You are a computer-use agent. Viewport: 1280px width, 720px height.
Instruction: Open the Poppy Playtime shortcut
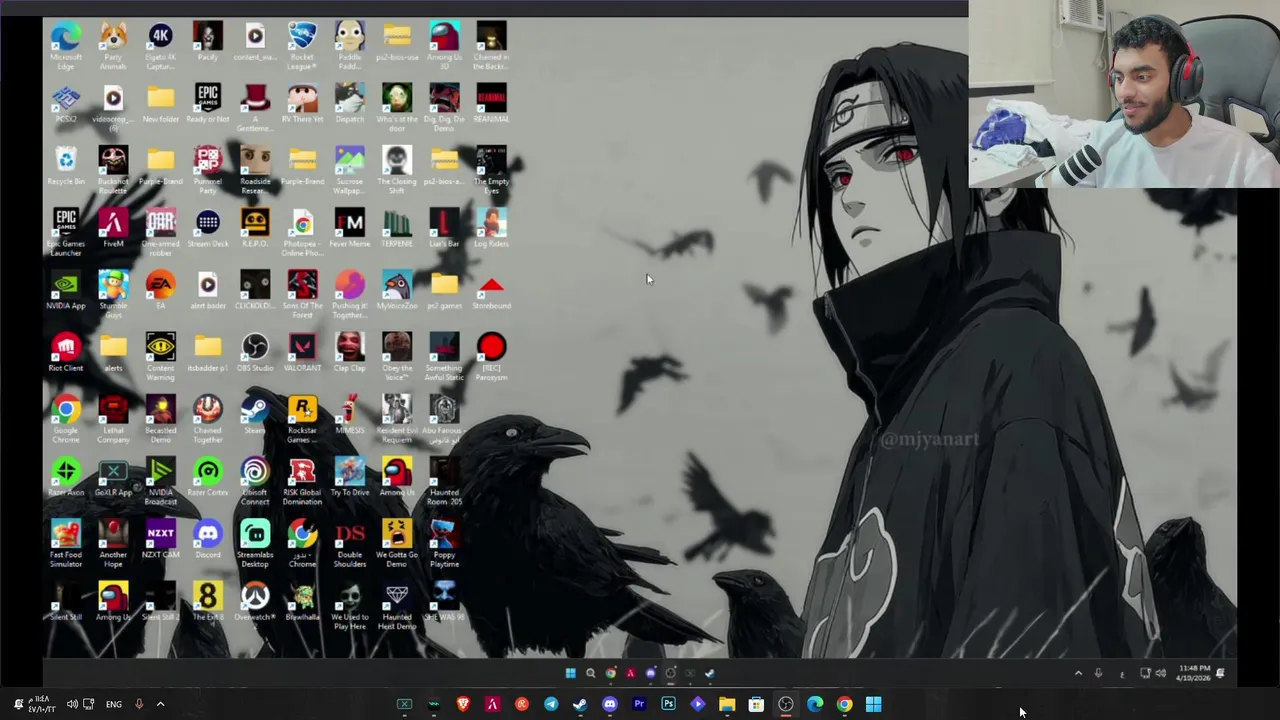(444, 543)
